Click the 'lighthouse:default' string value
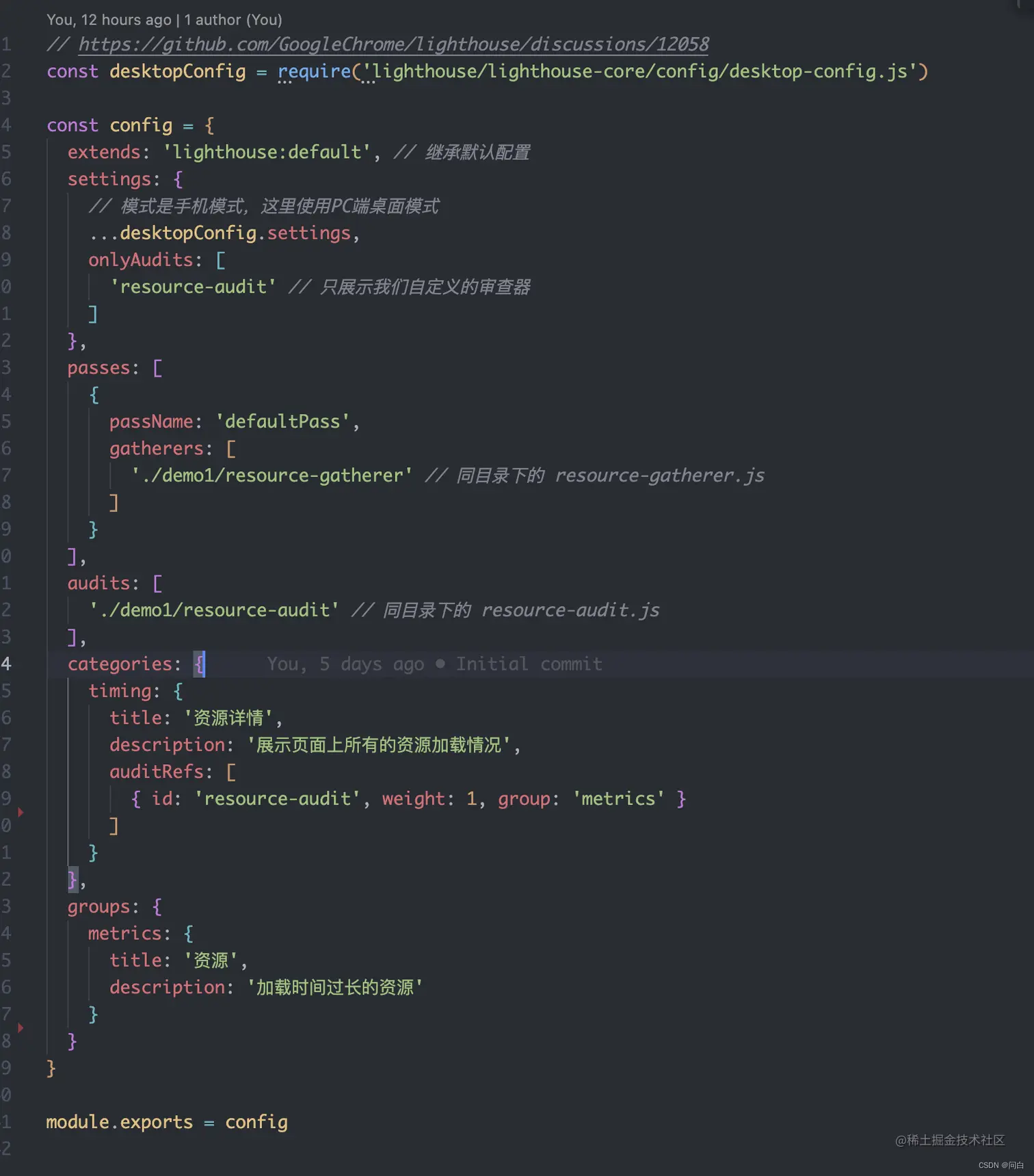This screenshot has width=1034, height=1176. coord(267,152)
